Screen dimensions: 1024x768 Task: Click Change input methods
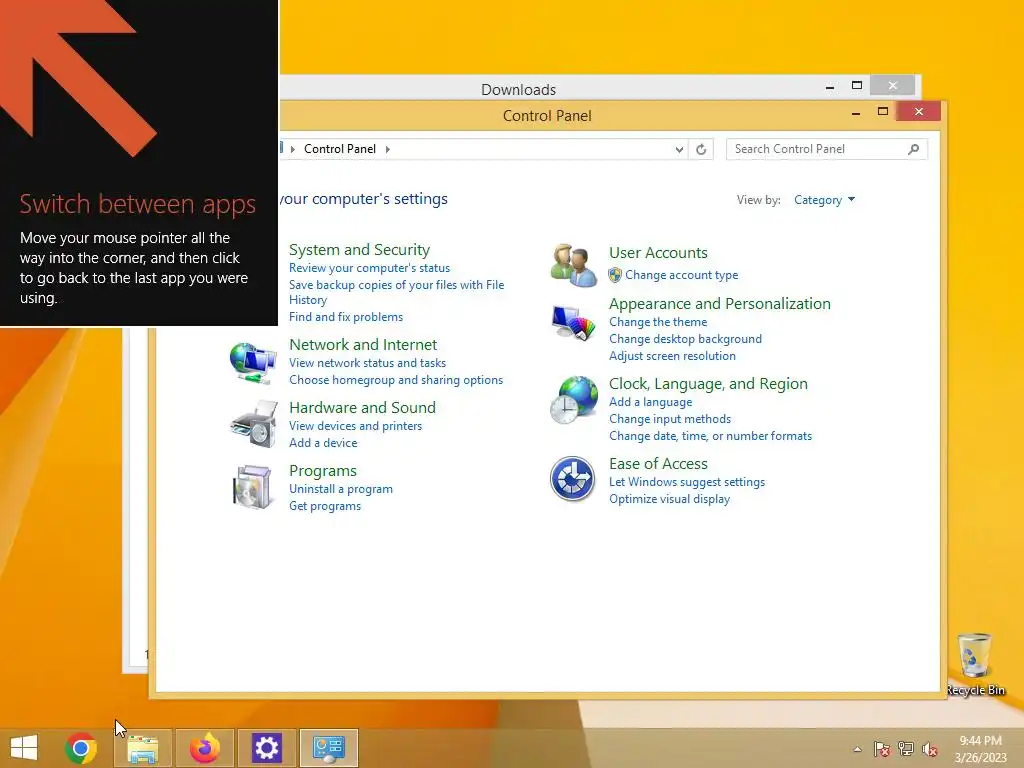tap(670, 419)
